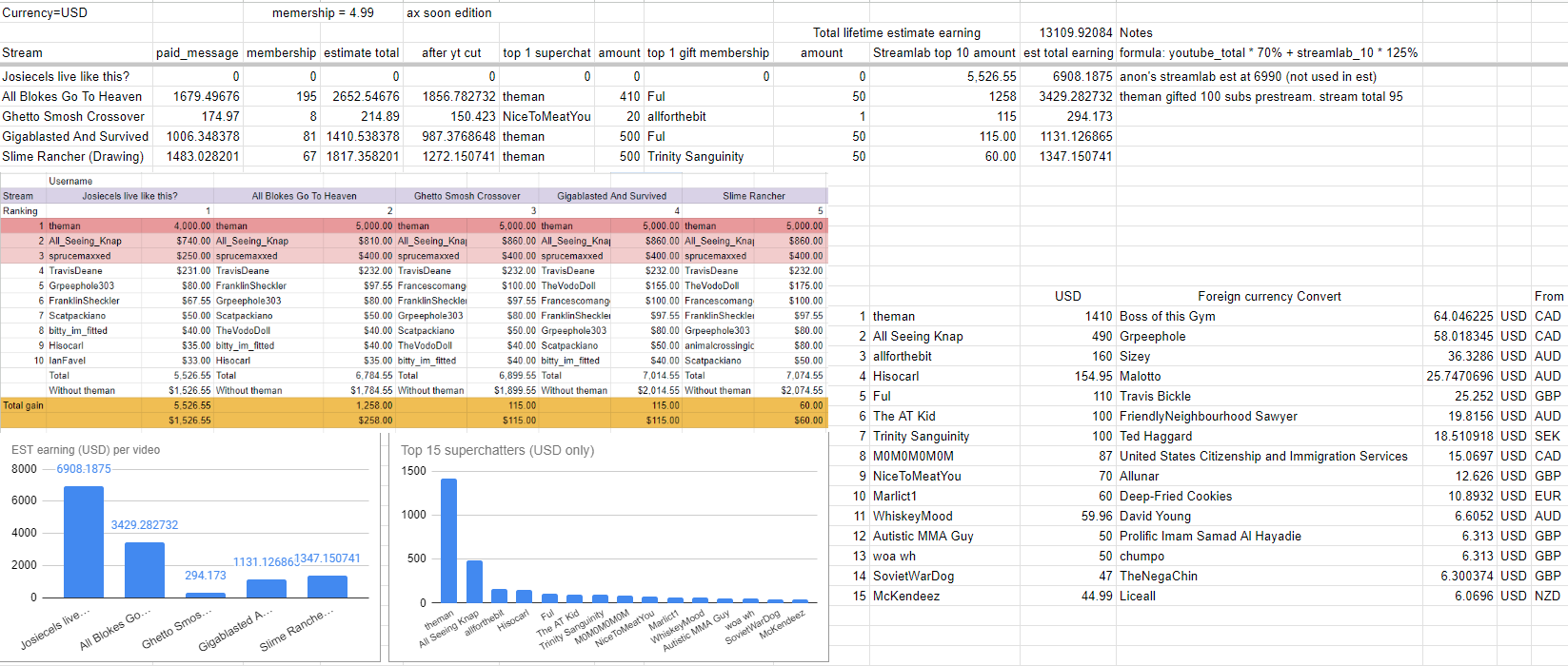Viewport: 1568px width, 666px height.
Task: Click the tallest theman bar in superchatters chart
Action: coord(448,540)
